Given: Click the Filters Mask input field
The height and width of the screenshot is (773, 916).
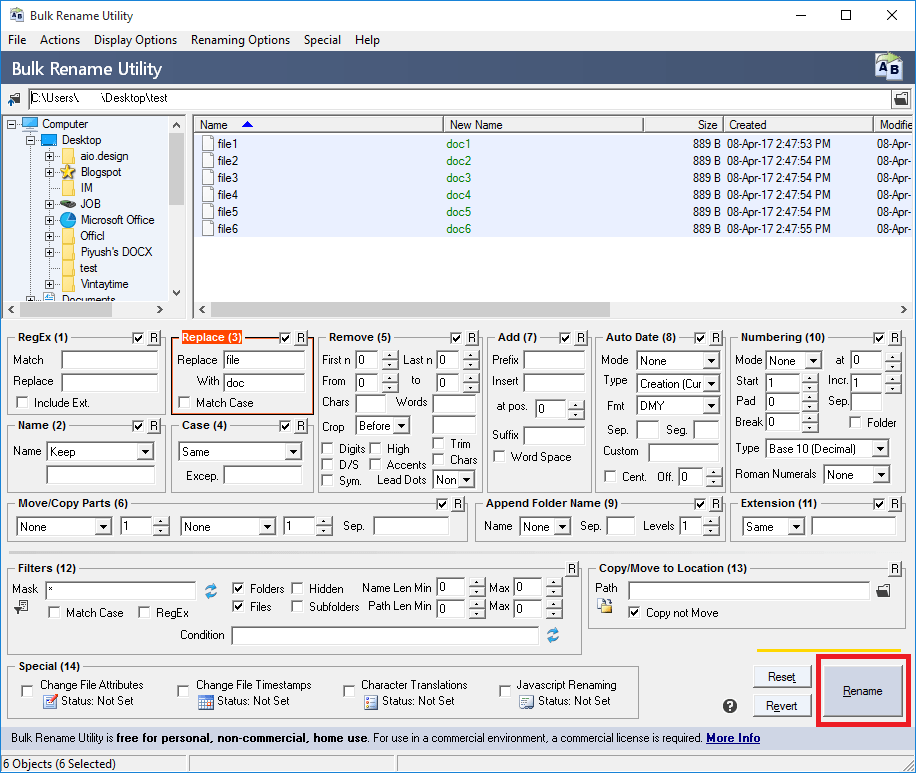Looking at the screenshot, I should pyautogui.click(x=121, y=590).
